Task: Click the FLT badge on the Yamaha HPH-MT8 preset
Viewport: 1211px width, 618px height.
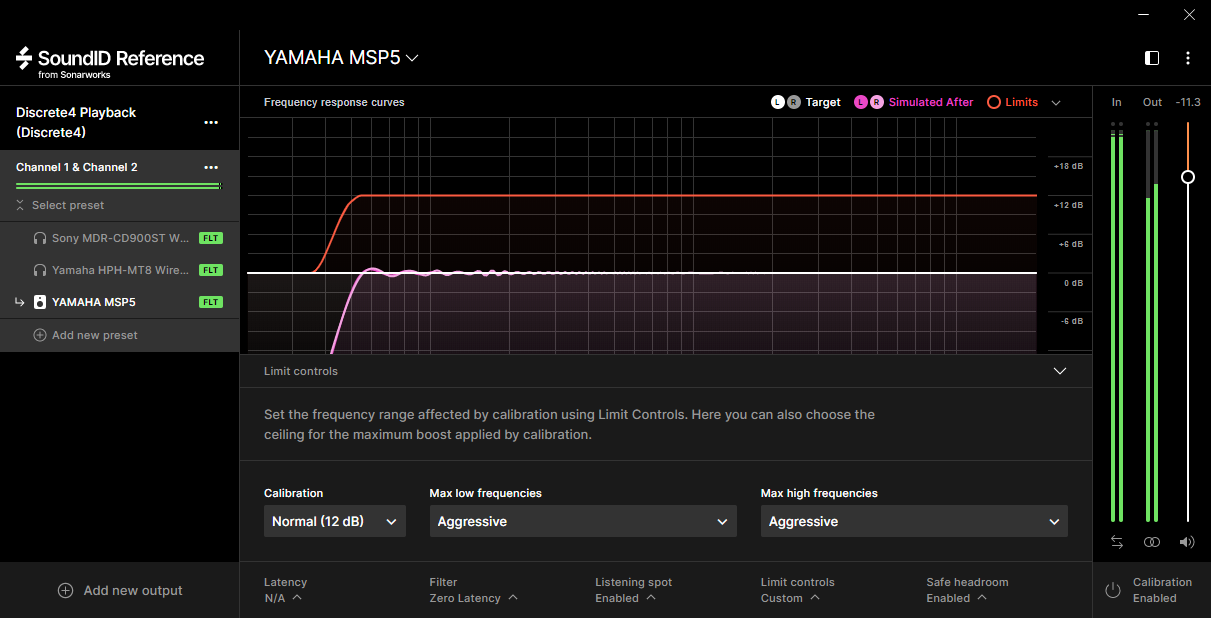Action: pyautogui.click(x=210, y=270)
